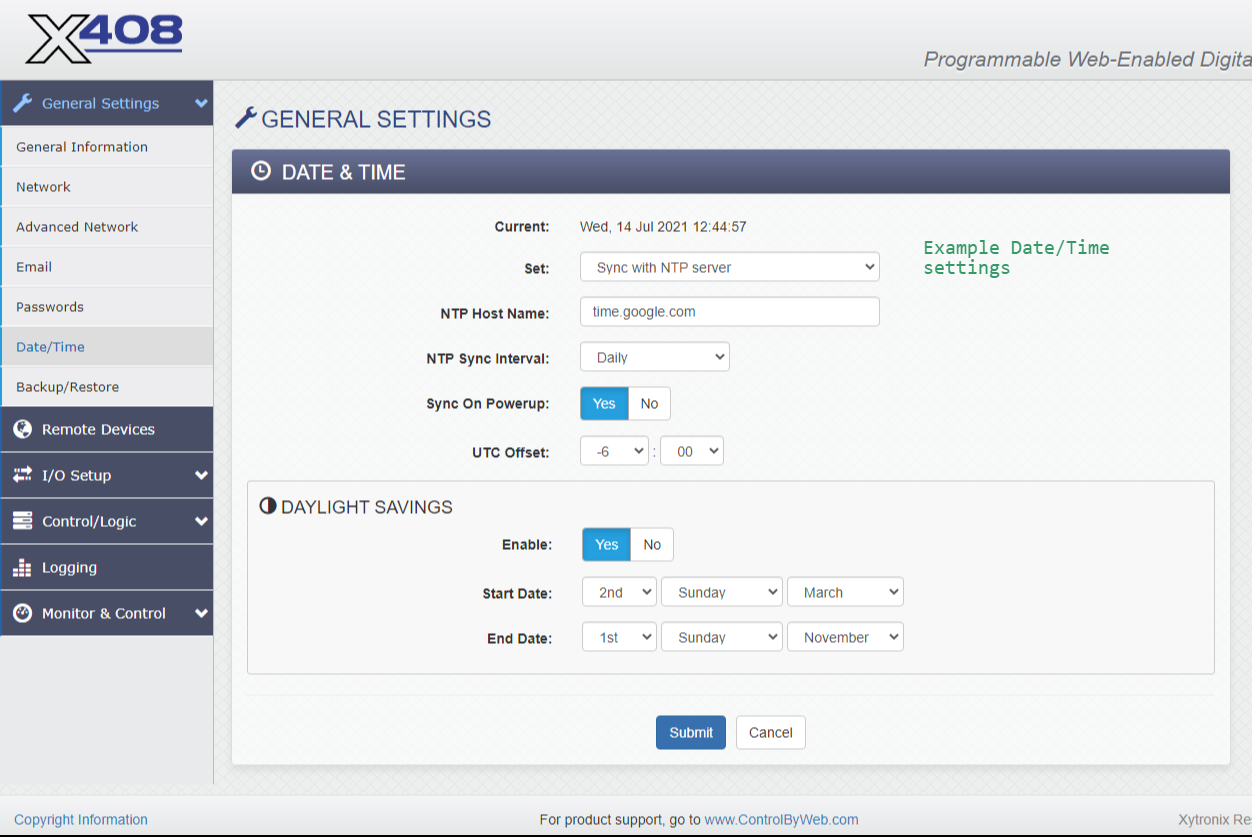The width and height of the screenshot is (1252, 837).
Task: Click the Remote Devices globe icon
Action: (x=22, y=429)
